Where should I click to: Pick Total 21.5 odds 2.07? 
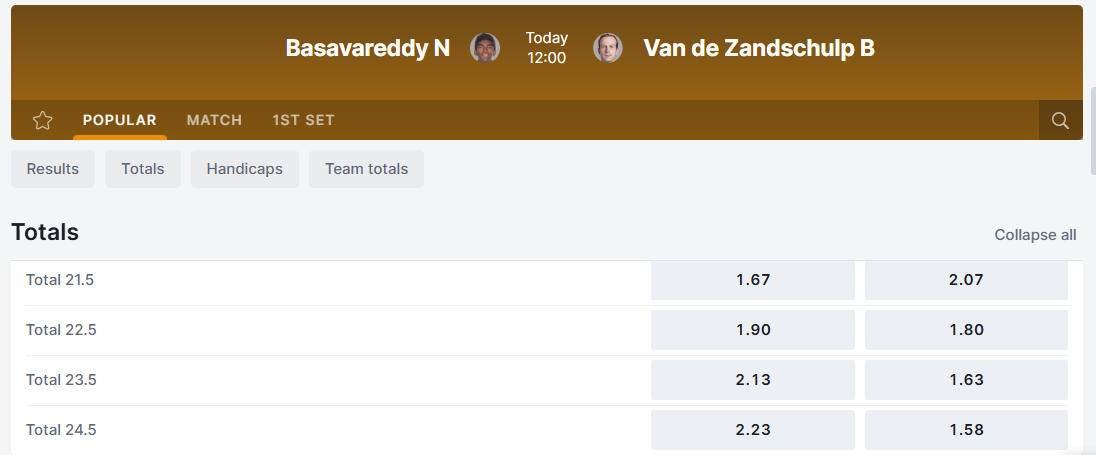coord(966,280)
